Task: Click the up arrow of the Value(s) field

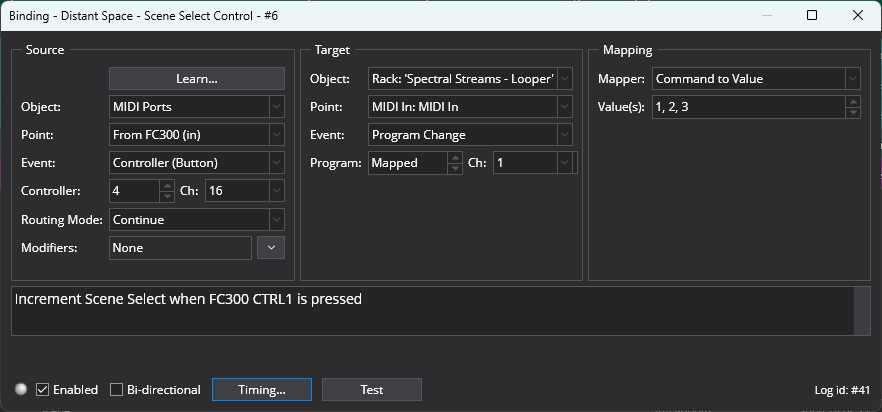Action: [x=853, y=101]
